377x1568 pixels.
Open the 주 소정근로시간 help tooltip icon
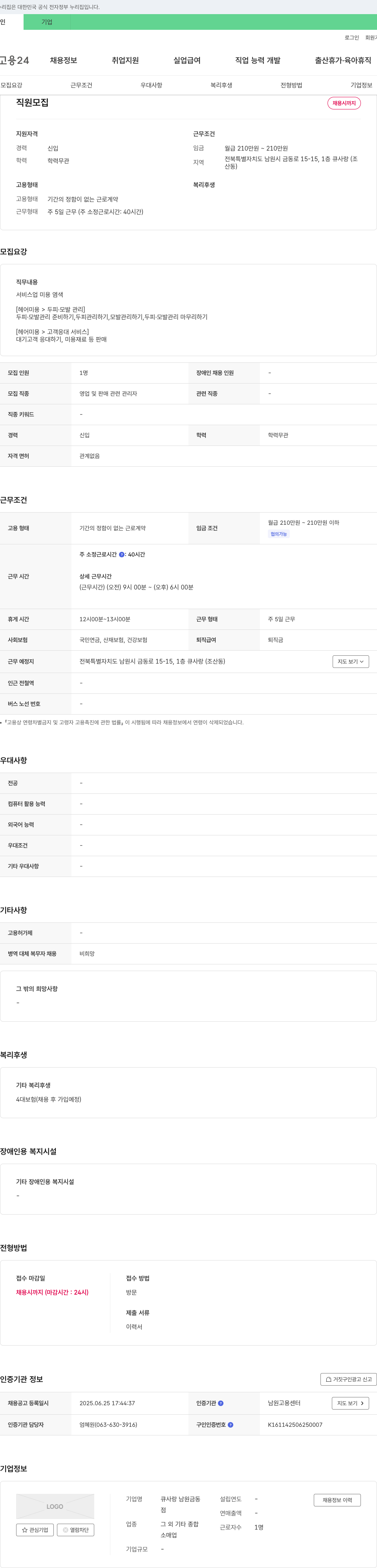[x=122, y=555]
